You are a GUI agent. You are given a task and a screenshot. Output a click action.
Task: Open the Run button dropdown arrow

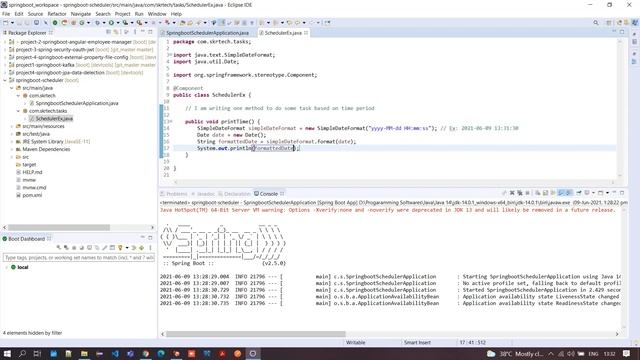pos(118,23)
